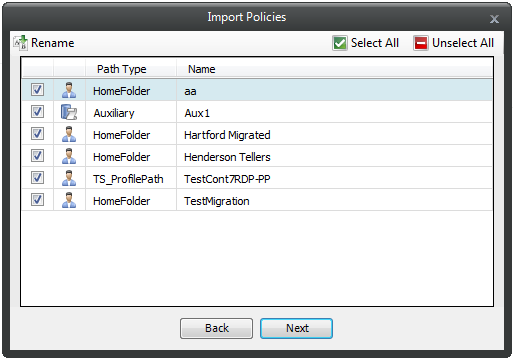
Task: Close the Import Policies dialog
Action: pyautogui.click(x=494, y=19)
